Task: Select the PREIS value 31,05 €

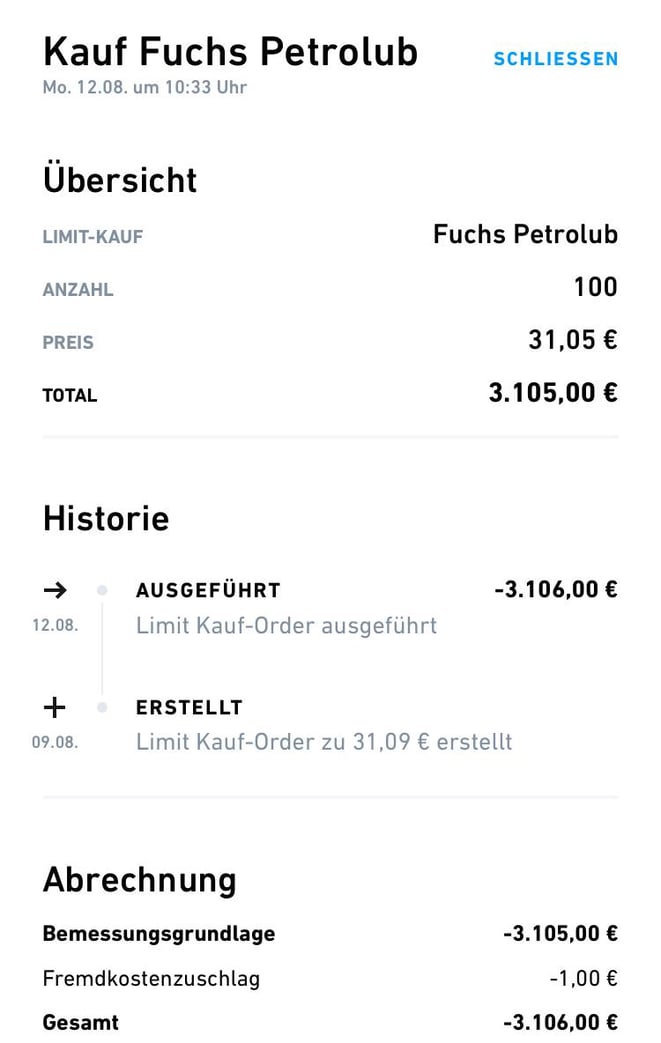Action: coord(571,340)
